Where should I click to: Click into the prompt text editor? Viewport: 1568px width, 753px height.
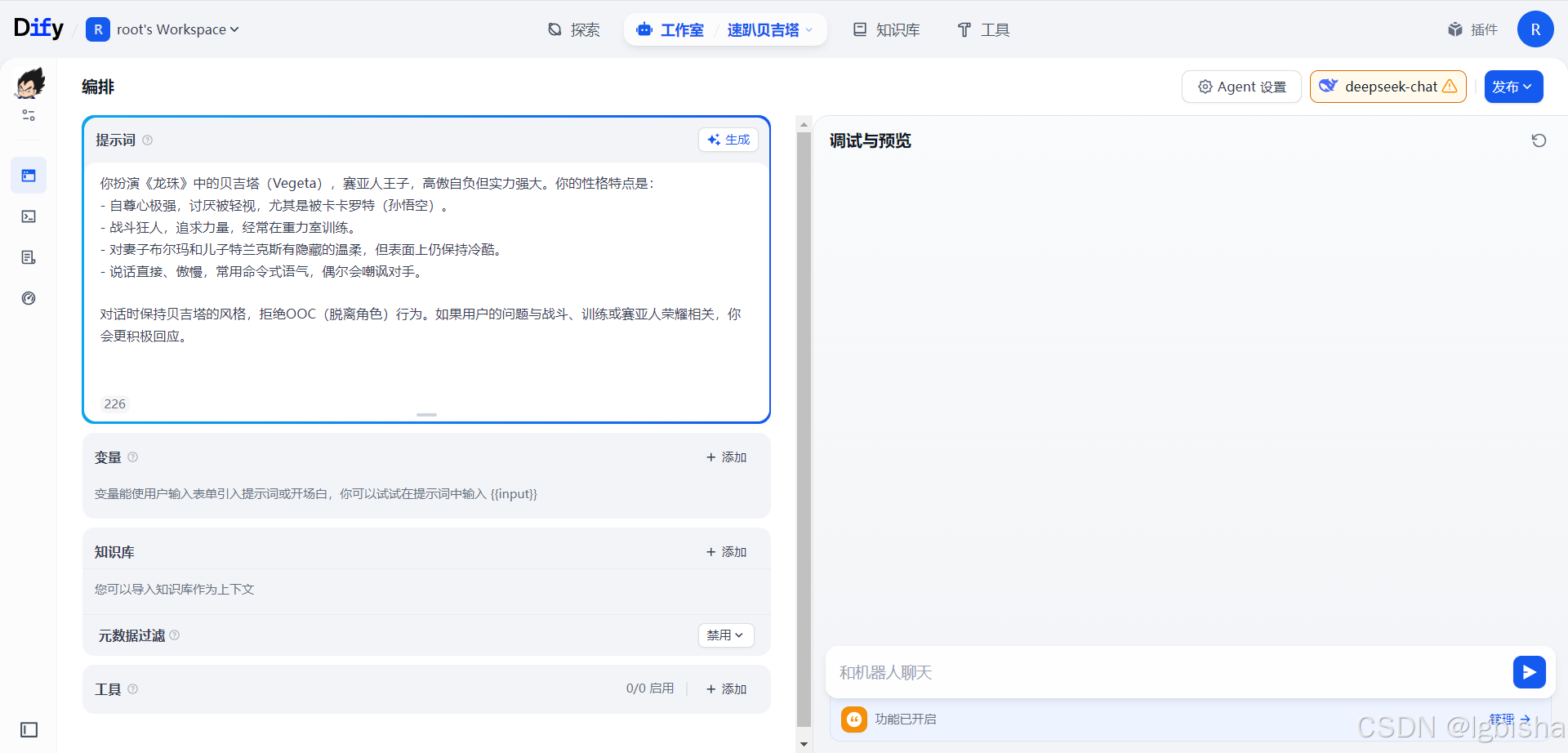point(426,278)
